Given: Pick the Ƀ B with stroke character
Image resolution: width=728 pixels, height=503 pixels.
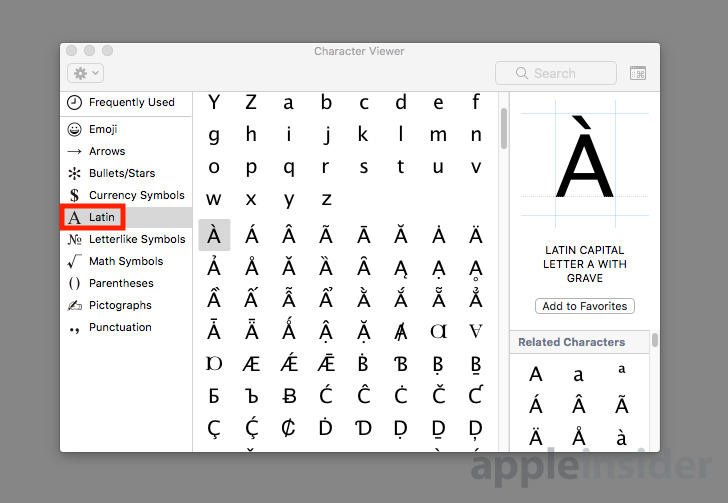Looking at the screenshot, I should tap(289, 396).
